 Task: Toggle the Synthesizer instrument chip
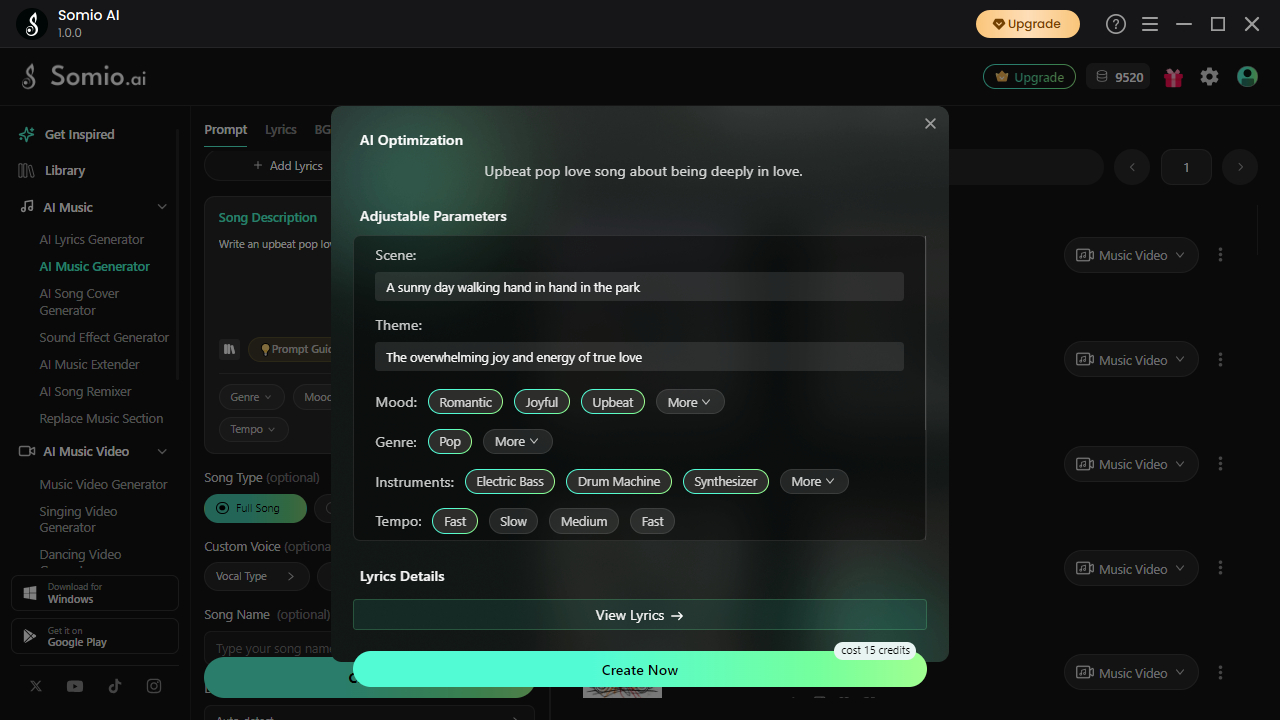click(726, 481)
